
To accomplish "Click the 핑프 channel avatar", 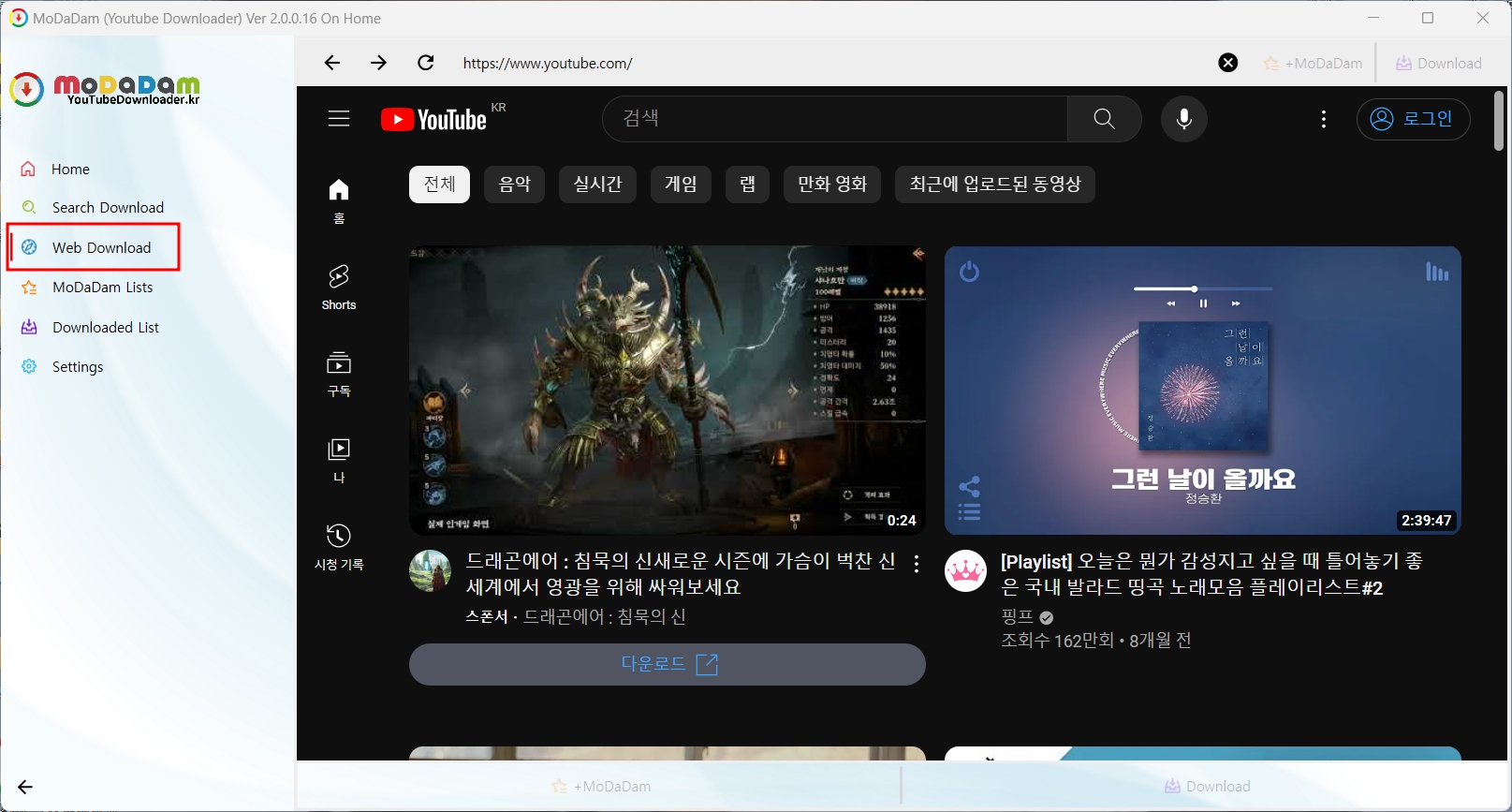I will pyautogui.click(x=966, y=570).
